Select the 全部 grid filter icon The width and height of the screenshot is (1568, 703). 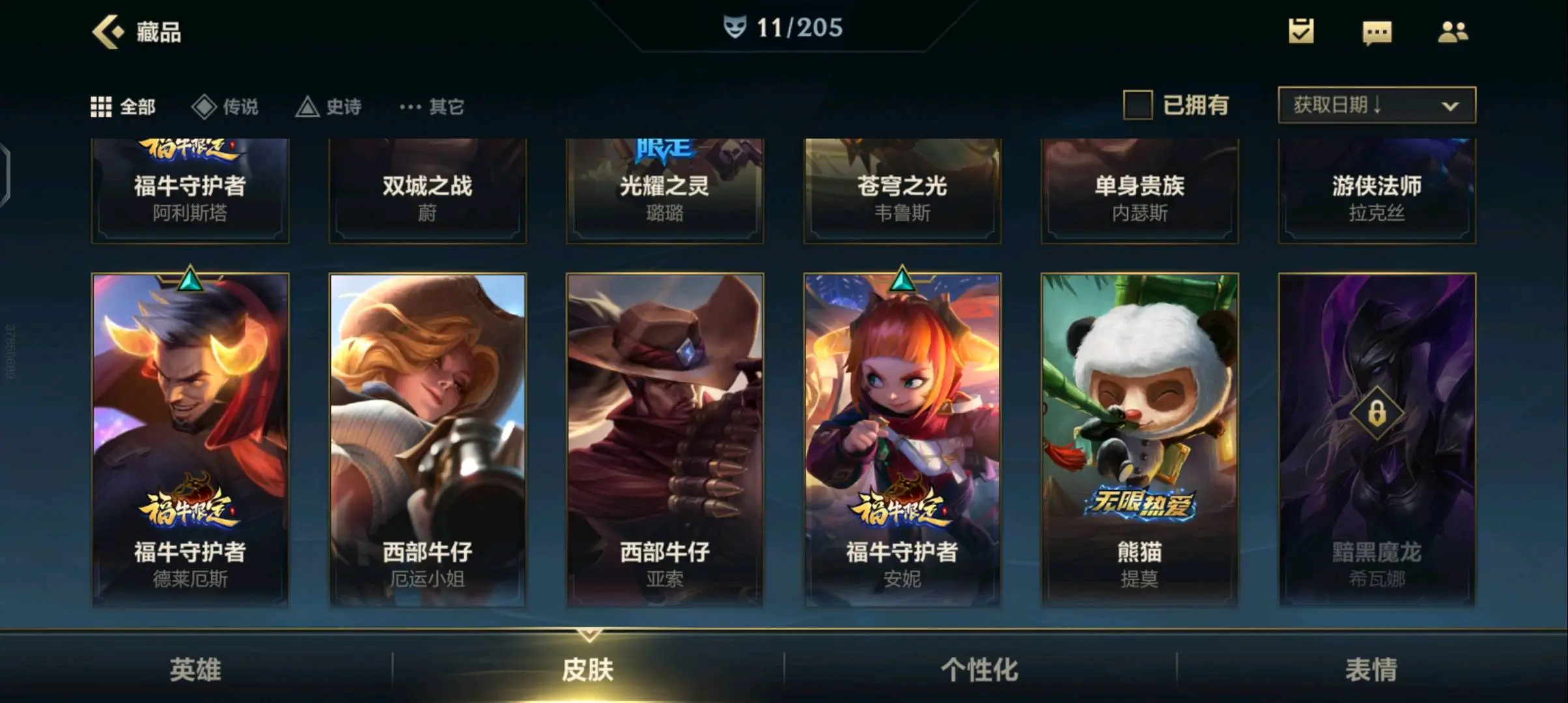101,107
